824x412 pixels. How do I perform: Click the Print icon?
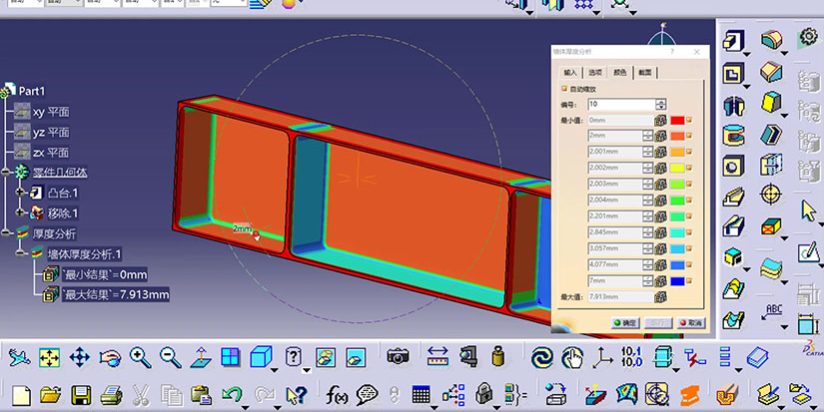click(111, 394)
